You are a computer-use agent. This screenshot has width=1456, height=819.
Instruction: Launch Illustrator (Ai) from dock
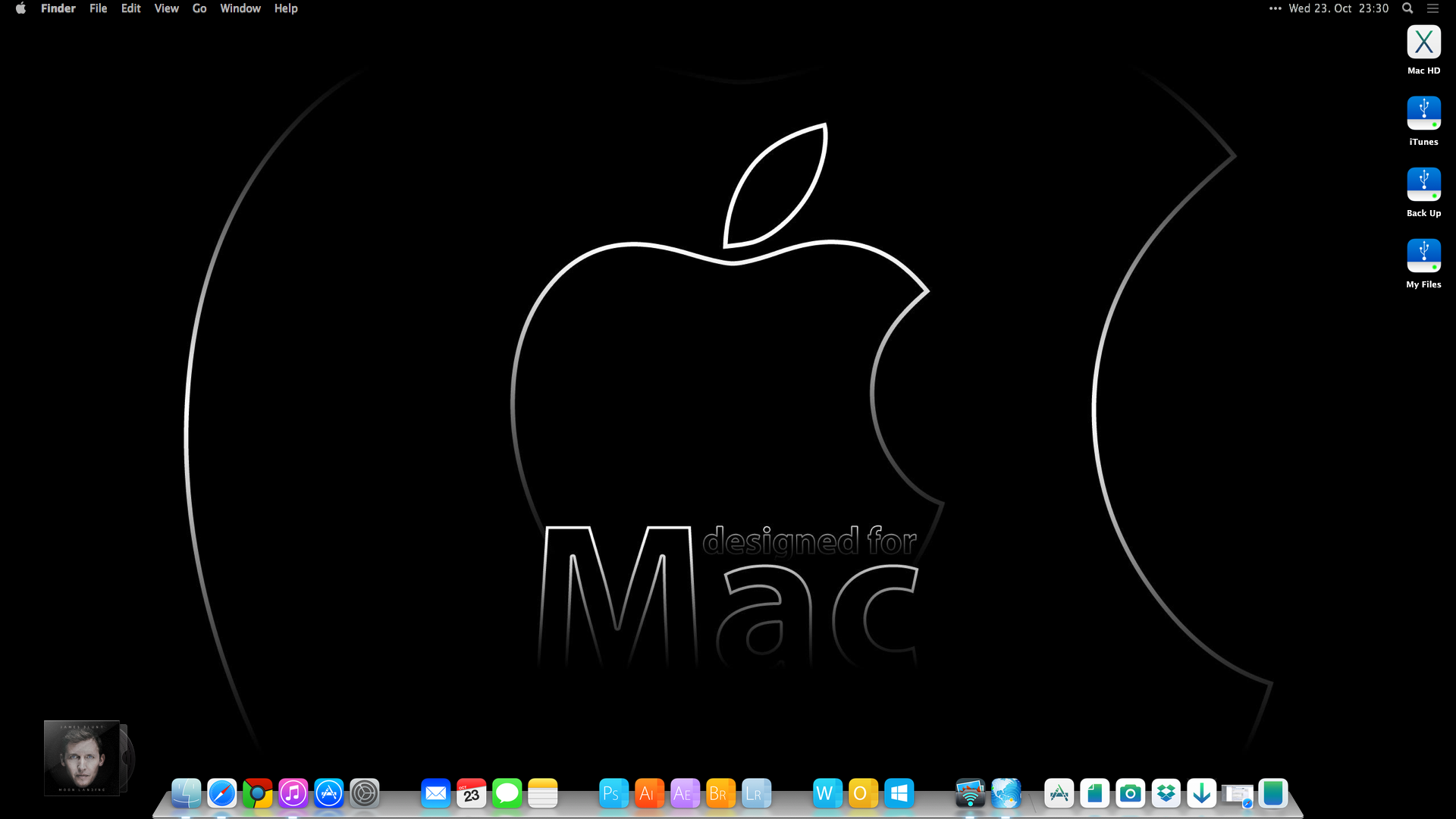click(x=650, y=793)
